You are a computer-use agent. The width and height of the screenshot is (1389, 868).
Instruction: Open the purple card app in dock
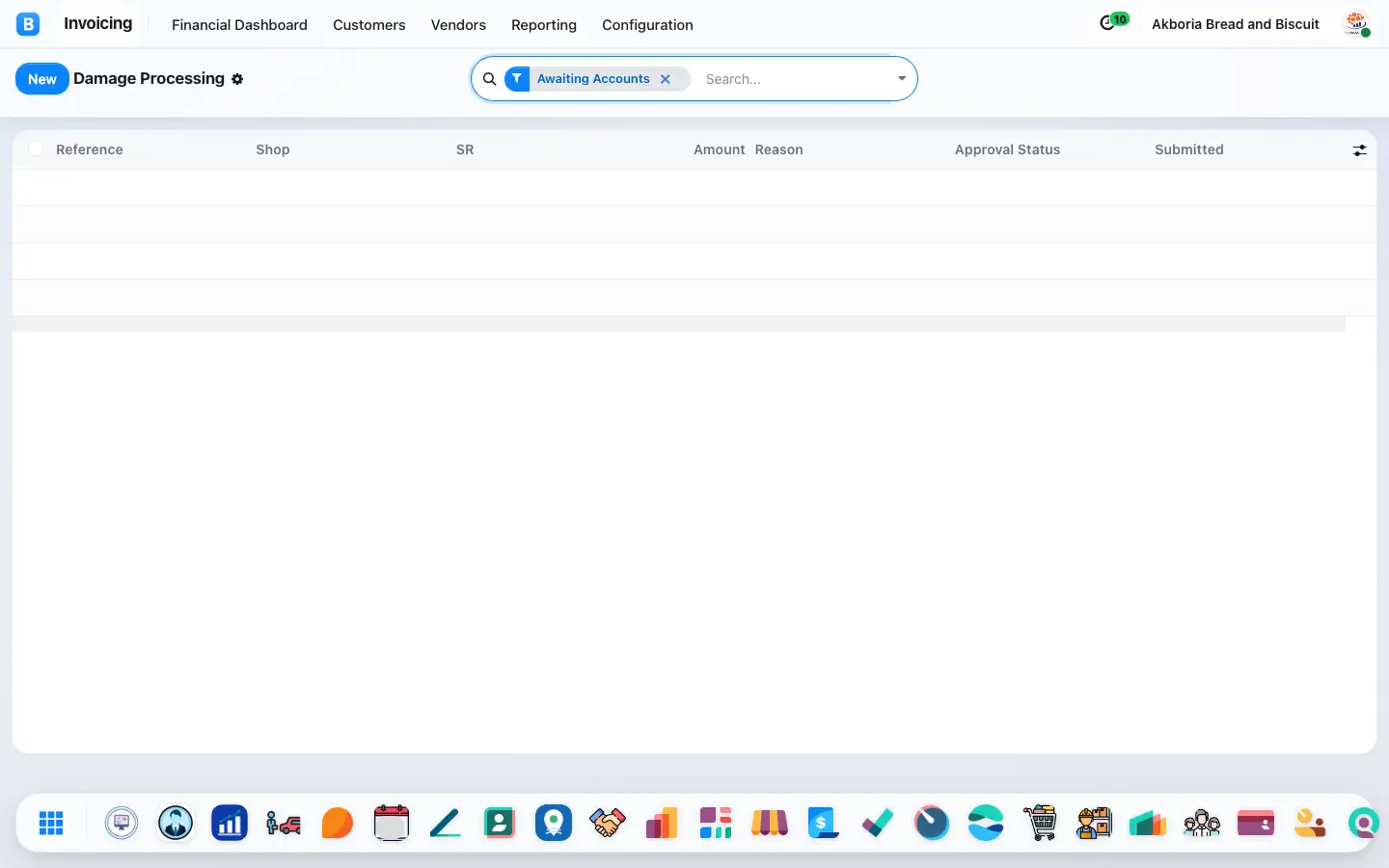click(1256, 823)
